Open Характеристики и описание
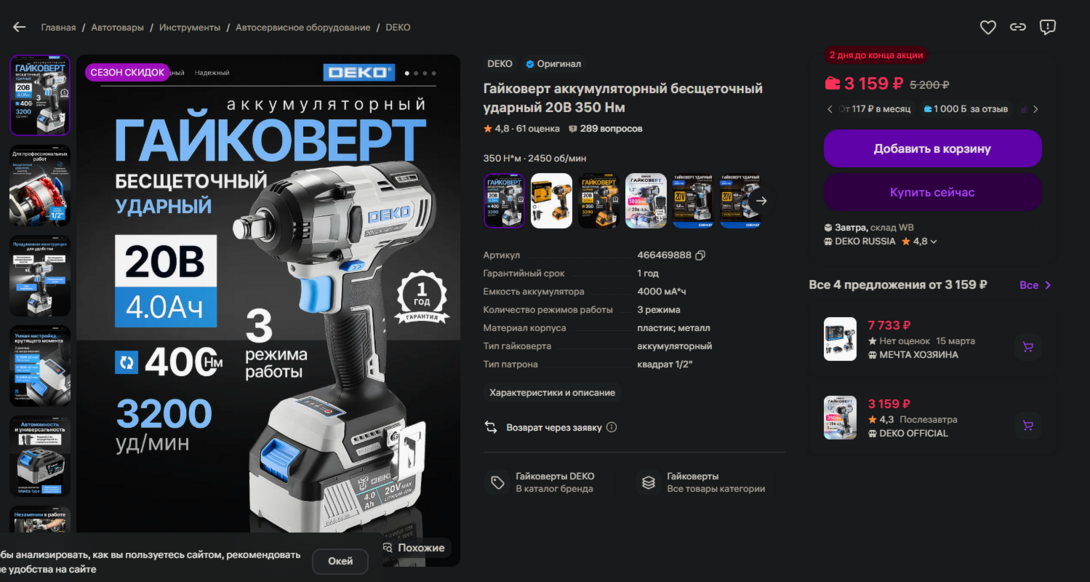This screenshot has height=582, width=1090. coord(552,393)
